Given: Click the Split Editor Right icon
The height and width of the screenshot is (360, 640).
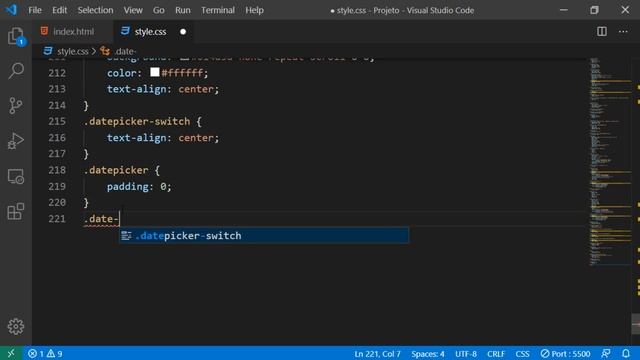Looking at the screenshot, I should [602, 31].
